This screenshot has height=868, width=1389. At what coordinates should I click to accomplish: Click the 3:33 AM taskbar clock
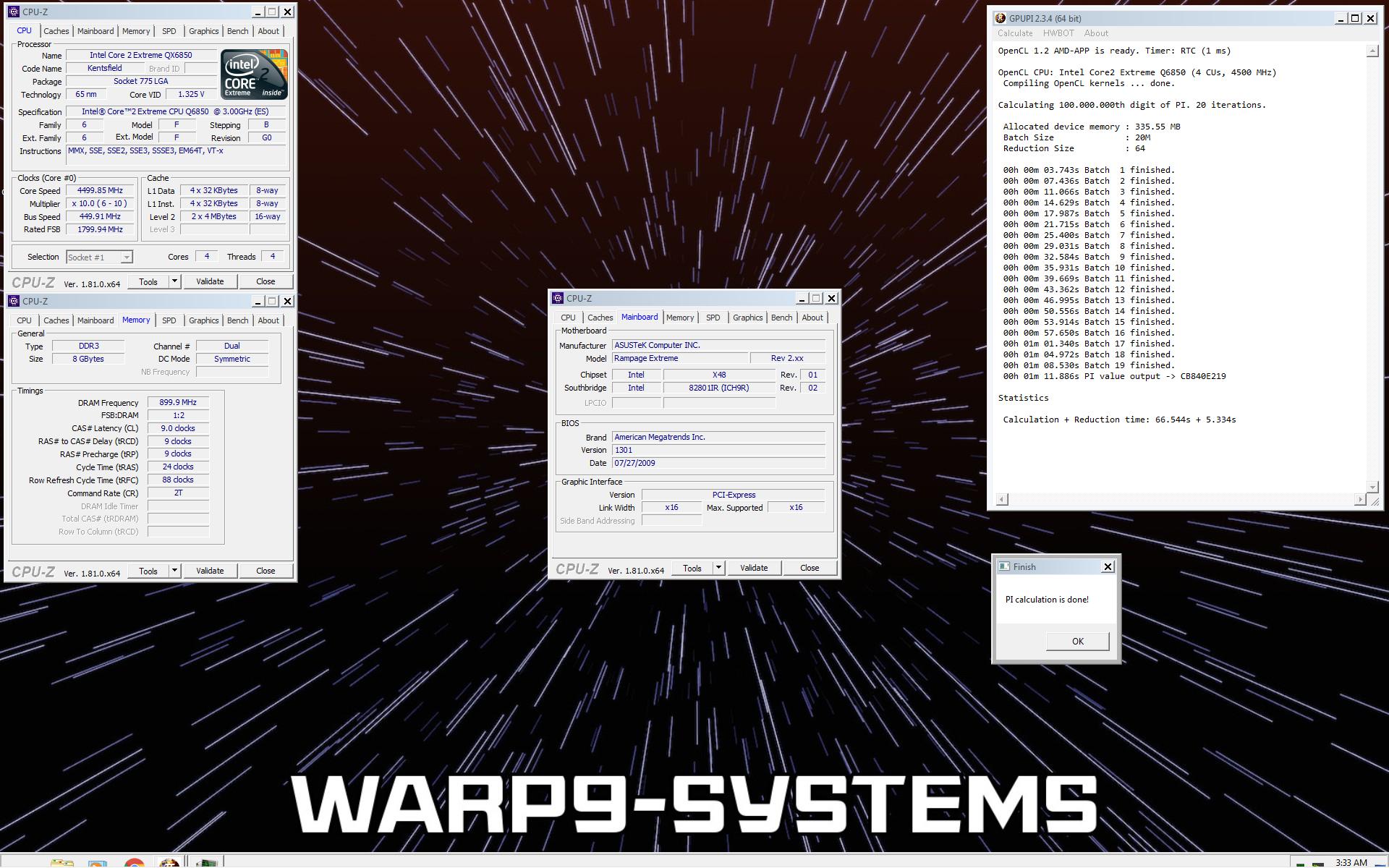pyautogui.click(x=1351, y=862)
